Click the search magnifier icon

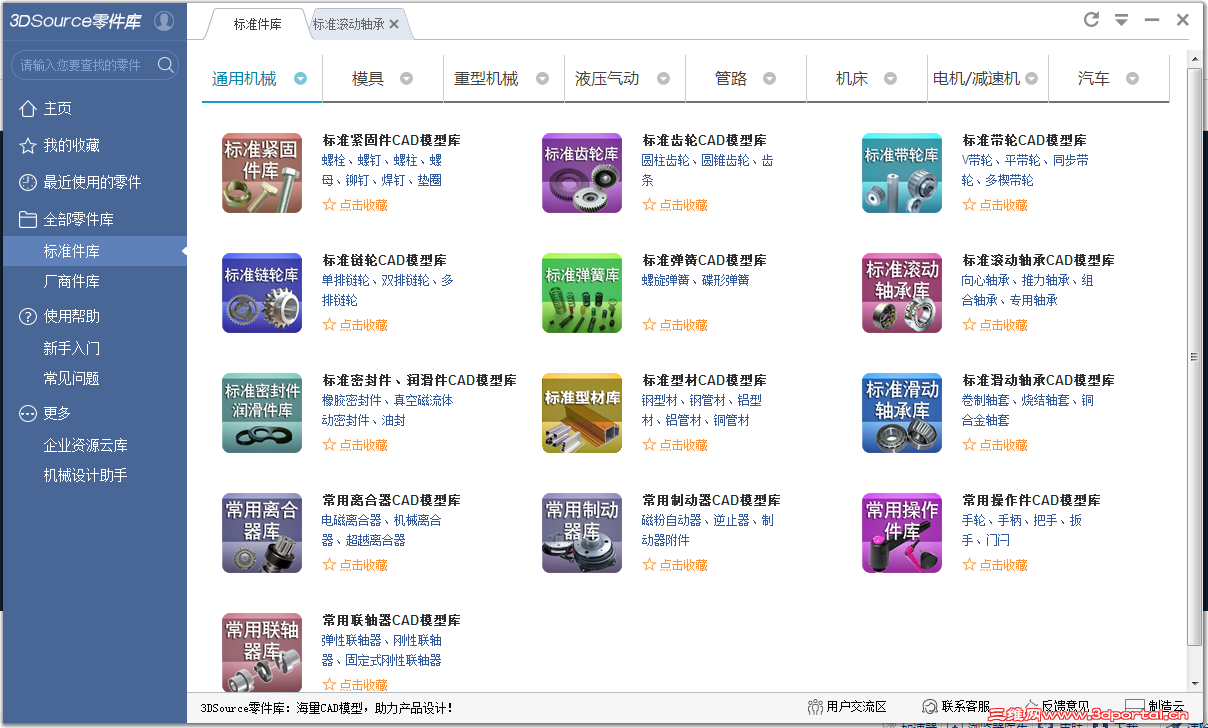click(x=166, y=65)
